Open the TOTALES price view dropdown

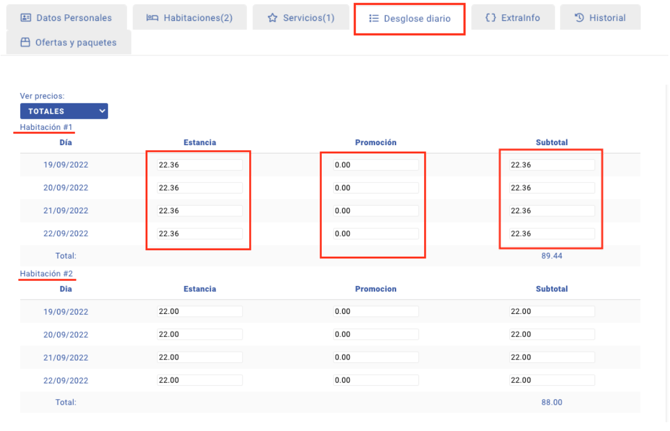pyautogui.click(x=64, y=111)
